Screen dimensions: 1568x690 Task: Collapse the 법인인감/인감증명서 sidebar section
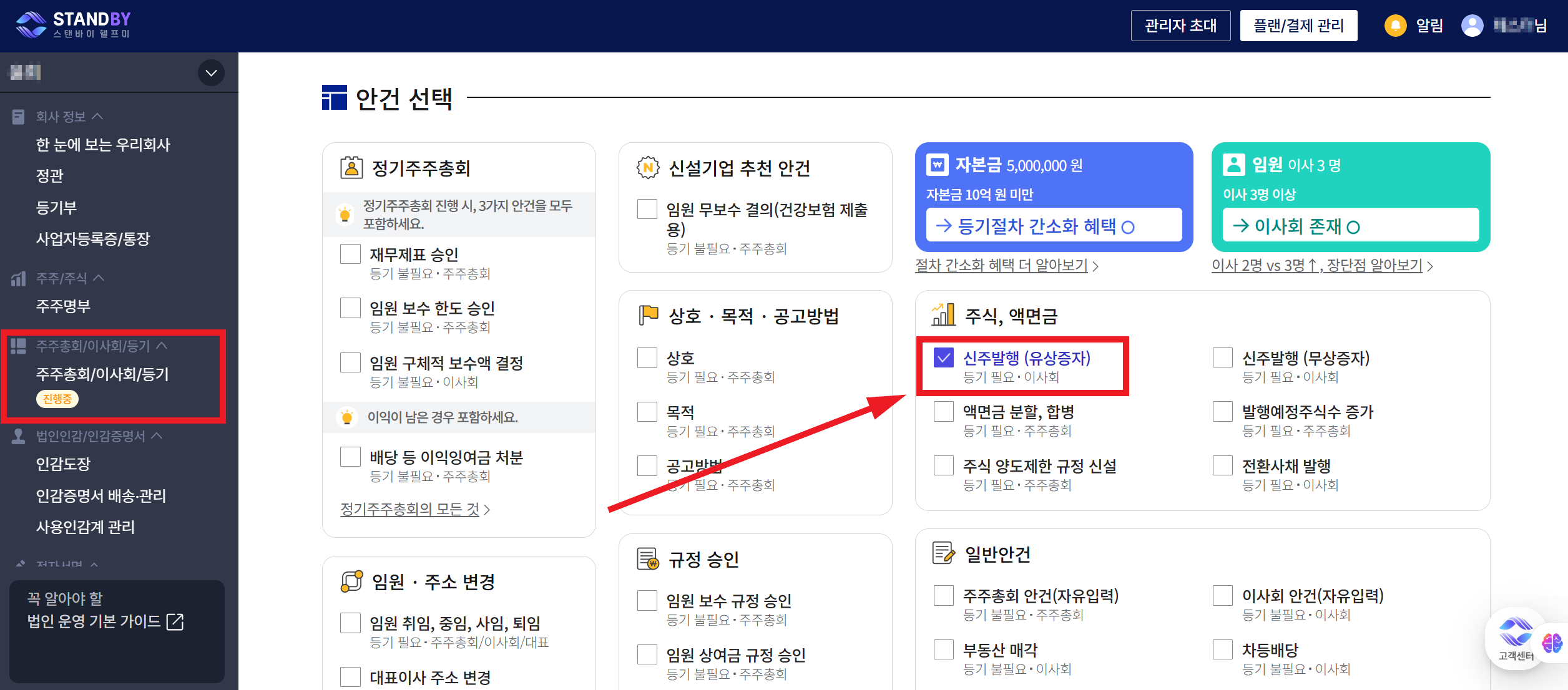pos(99,436)
